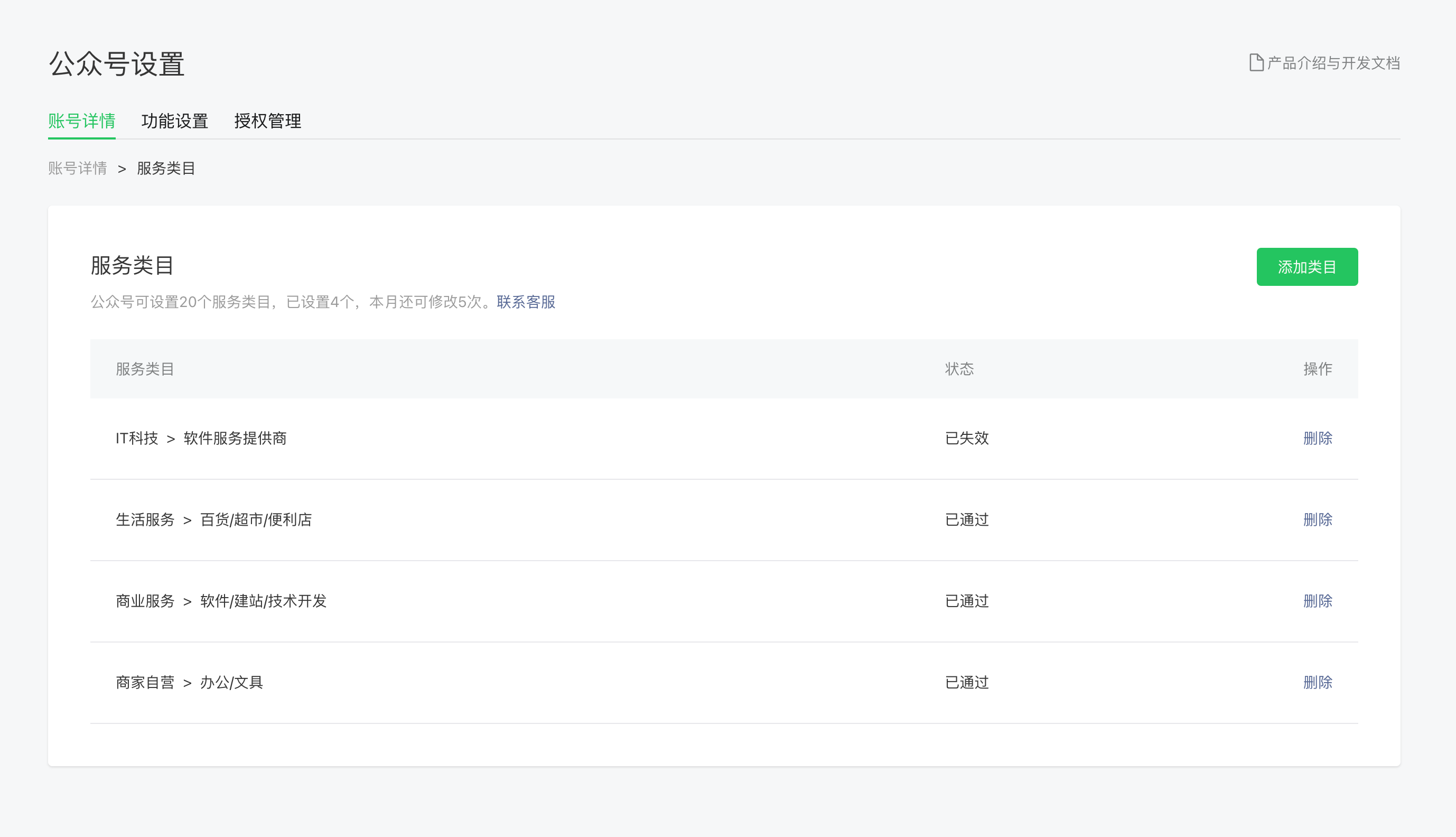Delete the 百货/超市/便利店 category
Screen dimensions: 1456x837
tap(1317, 519)
